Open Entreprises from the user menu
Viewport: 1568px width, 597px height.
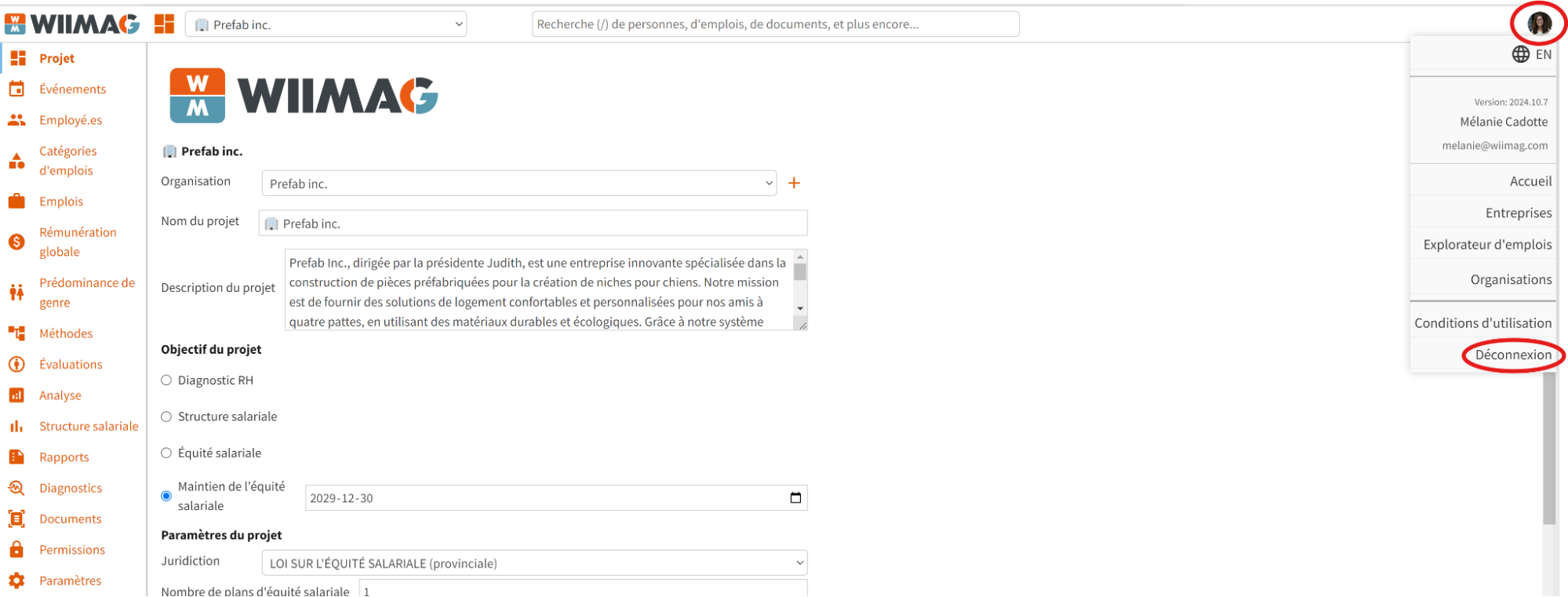point(1518,213)
